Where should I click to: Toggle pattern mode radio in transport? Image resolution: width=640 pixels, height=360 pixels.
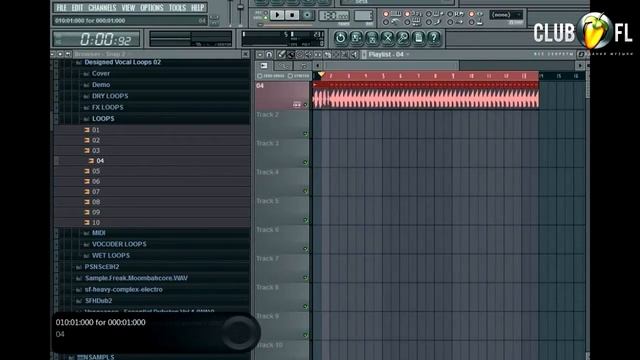(x=265, y=13)
